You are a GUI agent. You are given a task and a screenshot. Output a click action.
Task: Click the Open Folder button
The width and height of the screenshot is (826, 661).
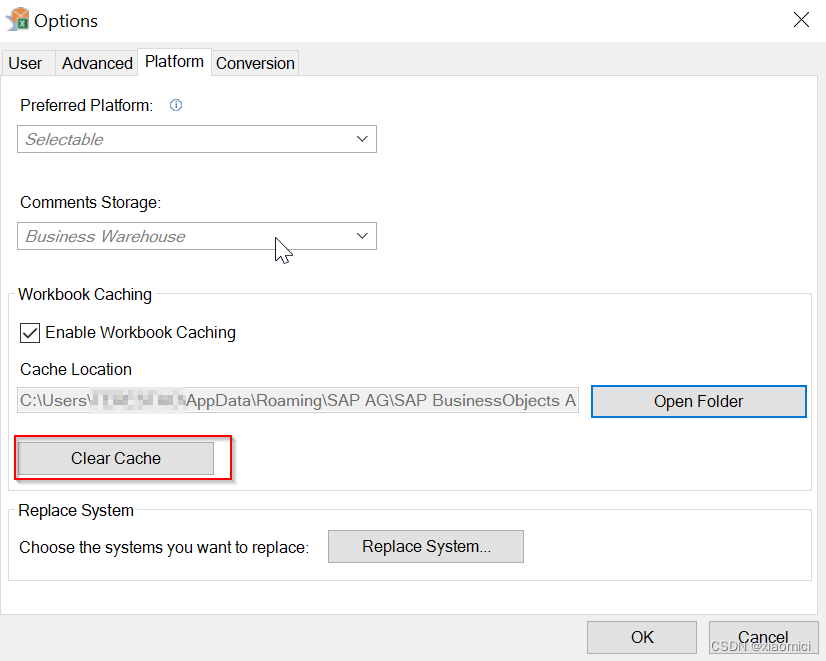(x=698, y=401)
